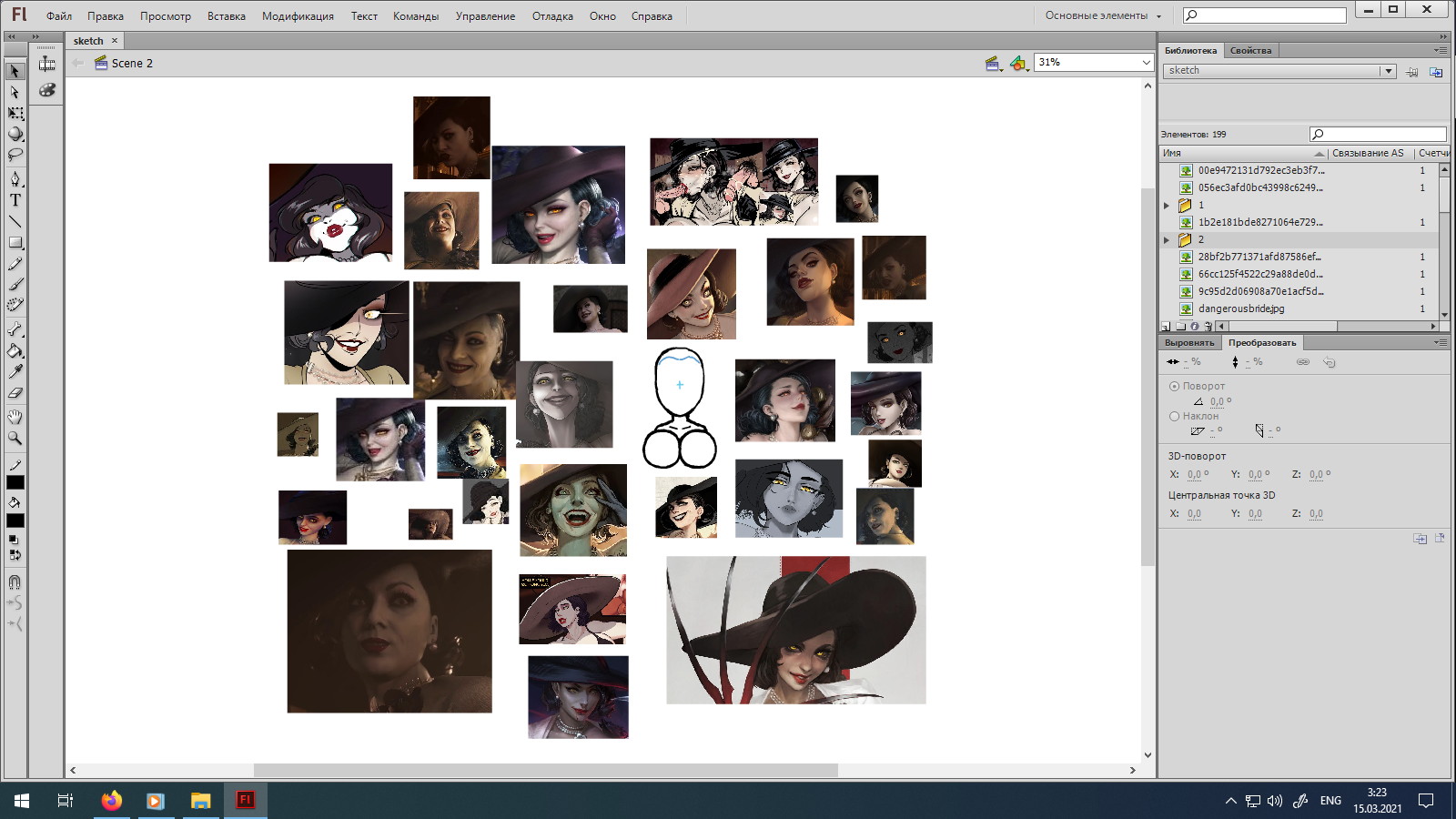Select the Bone tool
The image size is (1456, 819).
coord(15,329)
